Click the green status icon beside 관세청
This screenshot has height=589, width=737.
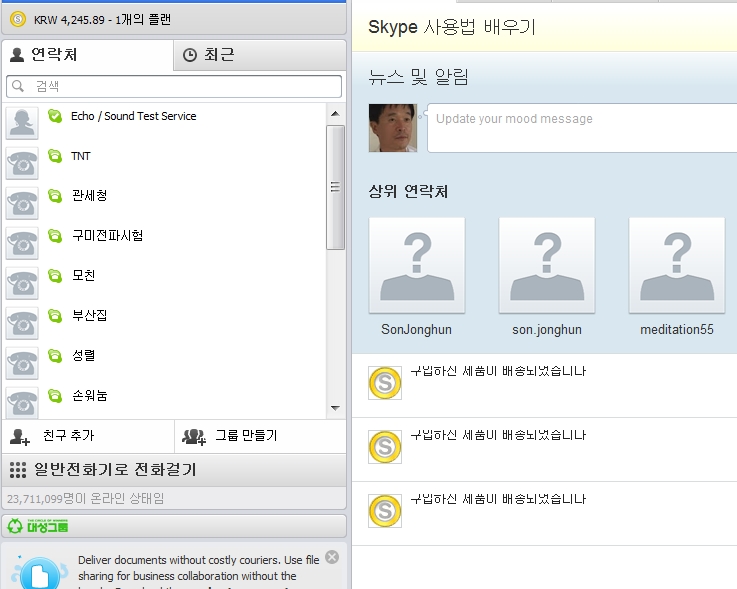(x=55, y=196)
